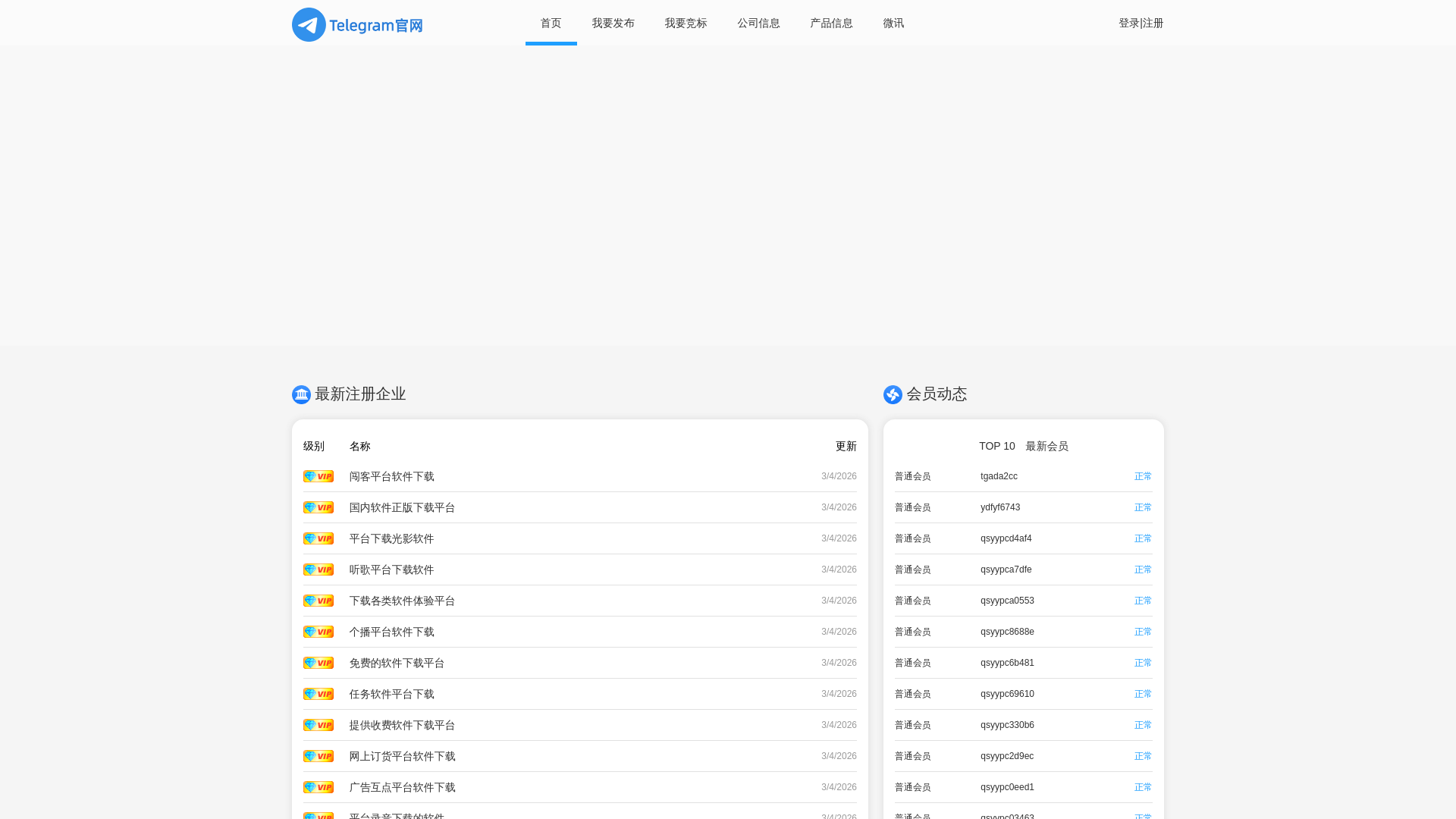Select member ydfyf6743
Viewport: 1456px width, 819px height.
1000,507
